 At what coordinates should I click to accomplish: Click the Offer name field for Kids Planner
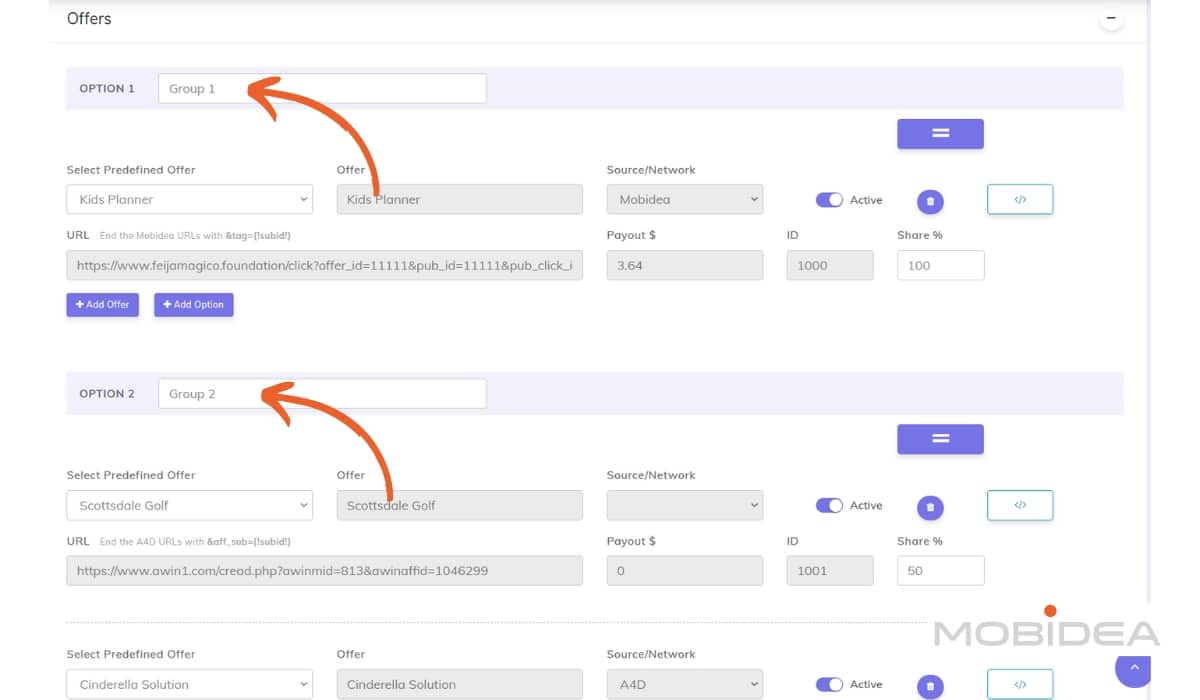460,199
